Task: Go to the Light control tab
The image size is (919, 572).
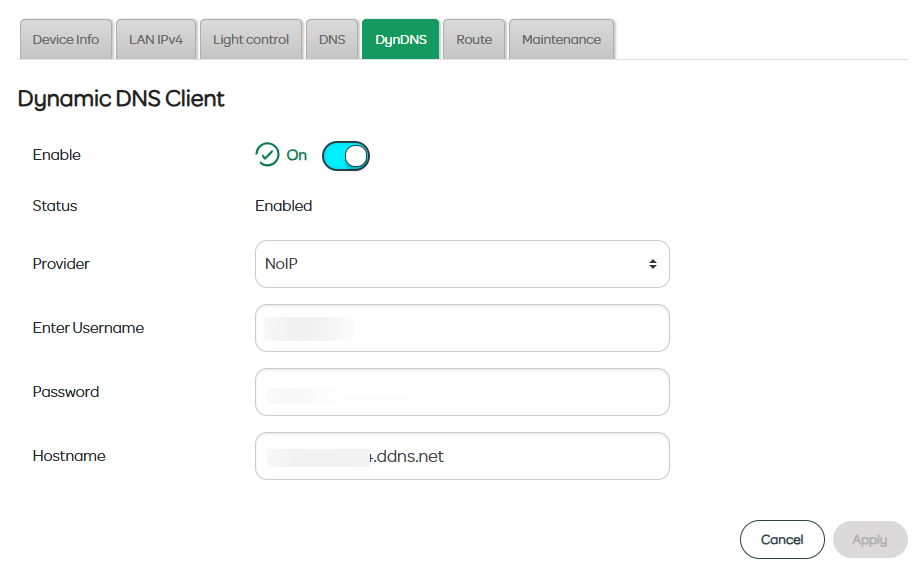Action: coord(251,40)
